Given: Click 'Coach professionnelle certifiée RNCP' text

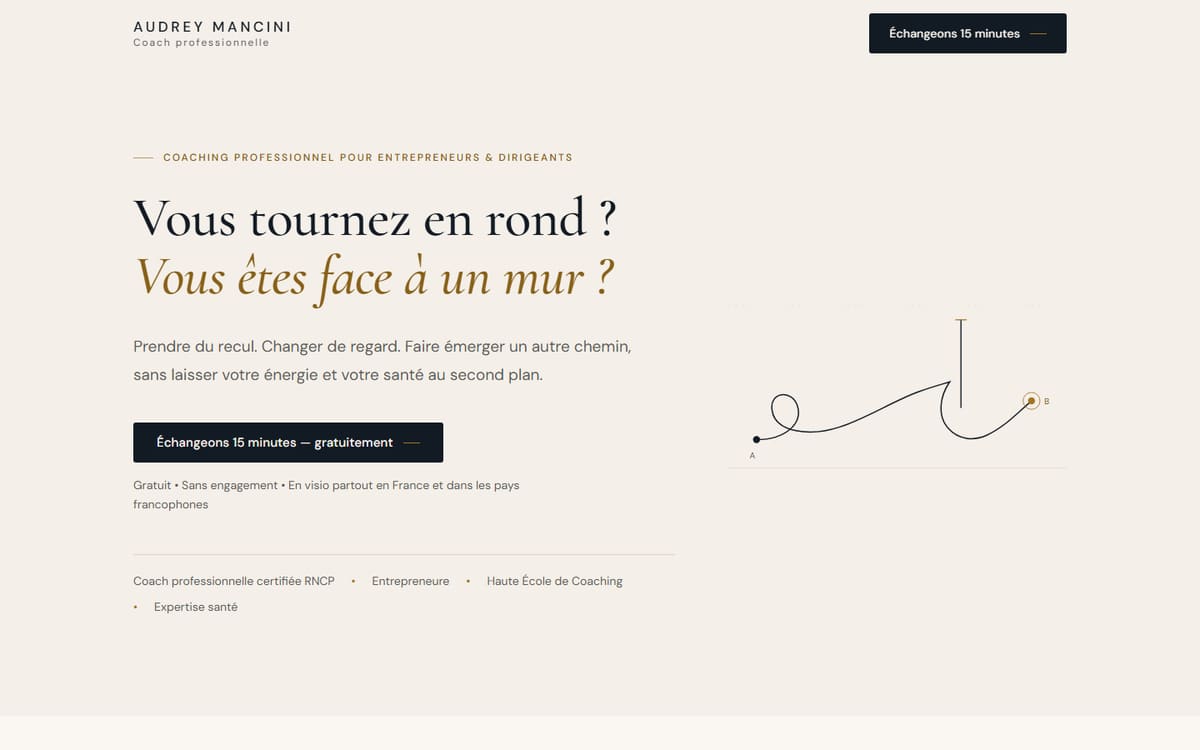Looking at the screenshot, I should [234, 581].
